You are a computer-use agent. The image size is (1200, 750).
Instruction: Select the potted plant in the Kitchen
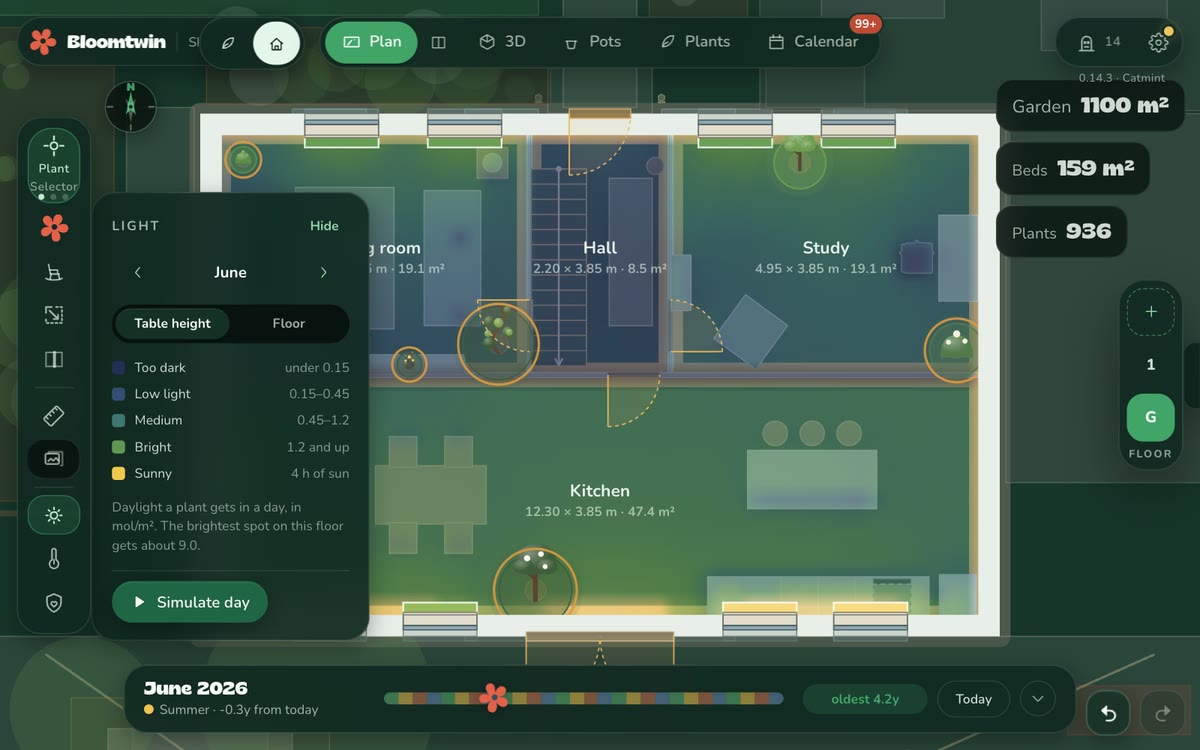click(535, 586)
